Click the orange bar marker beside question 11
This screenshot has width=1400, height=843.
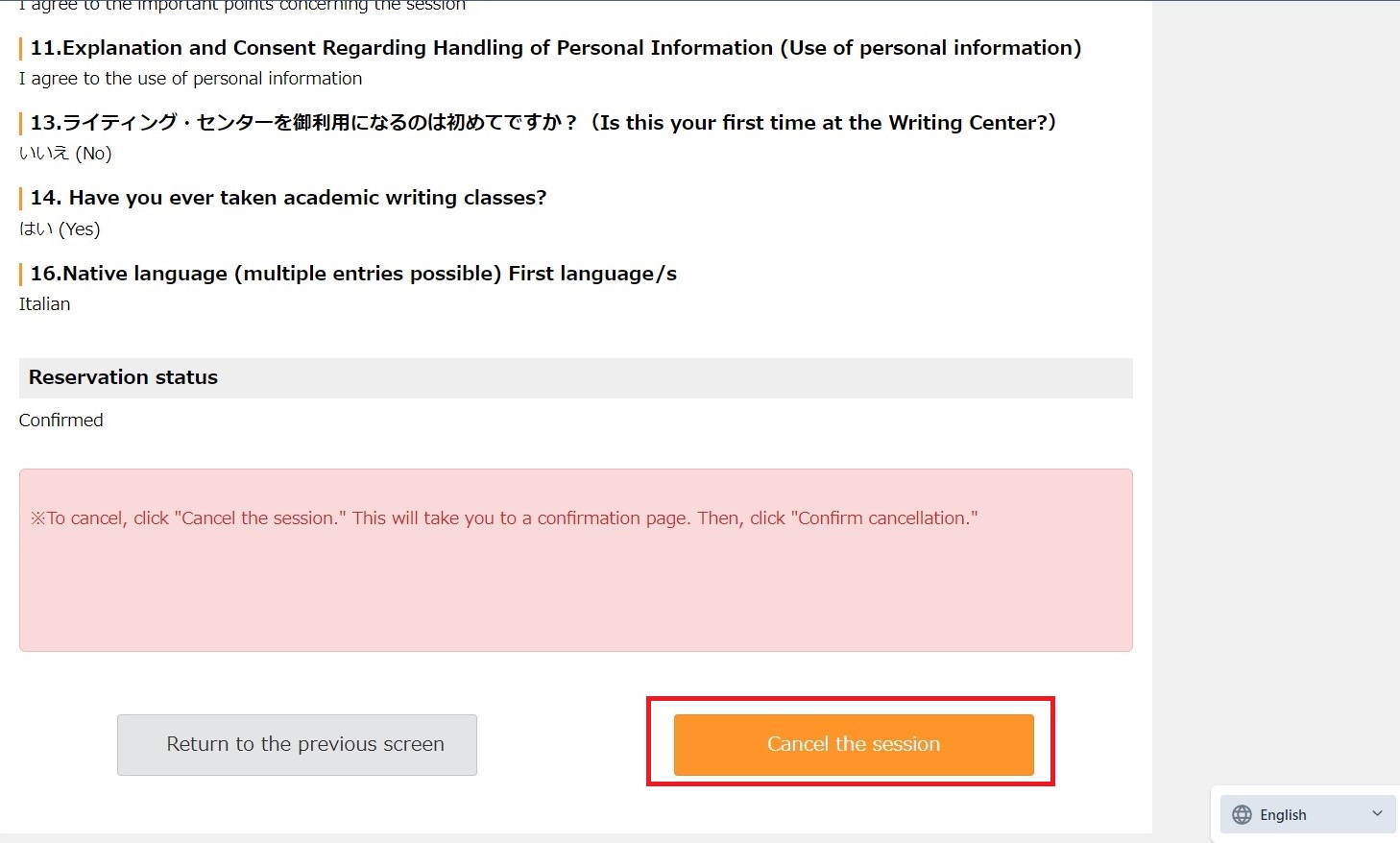20,48
